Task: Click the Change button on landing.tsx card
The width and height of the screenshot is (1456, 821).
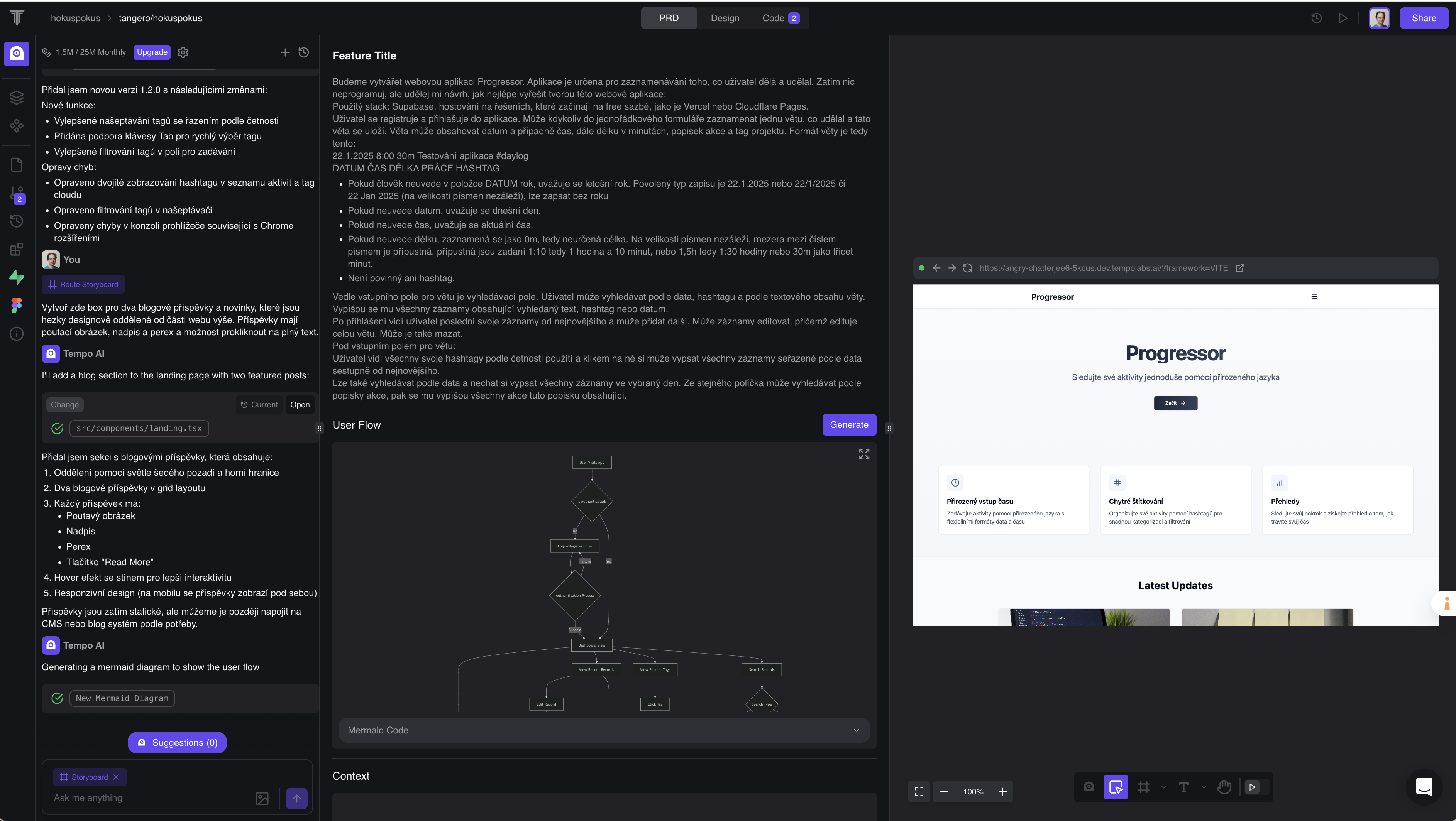Action: 64,405
